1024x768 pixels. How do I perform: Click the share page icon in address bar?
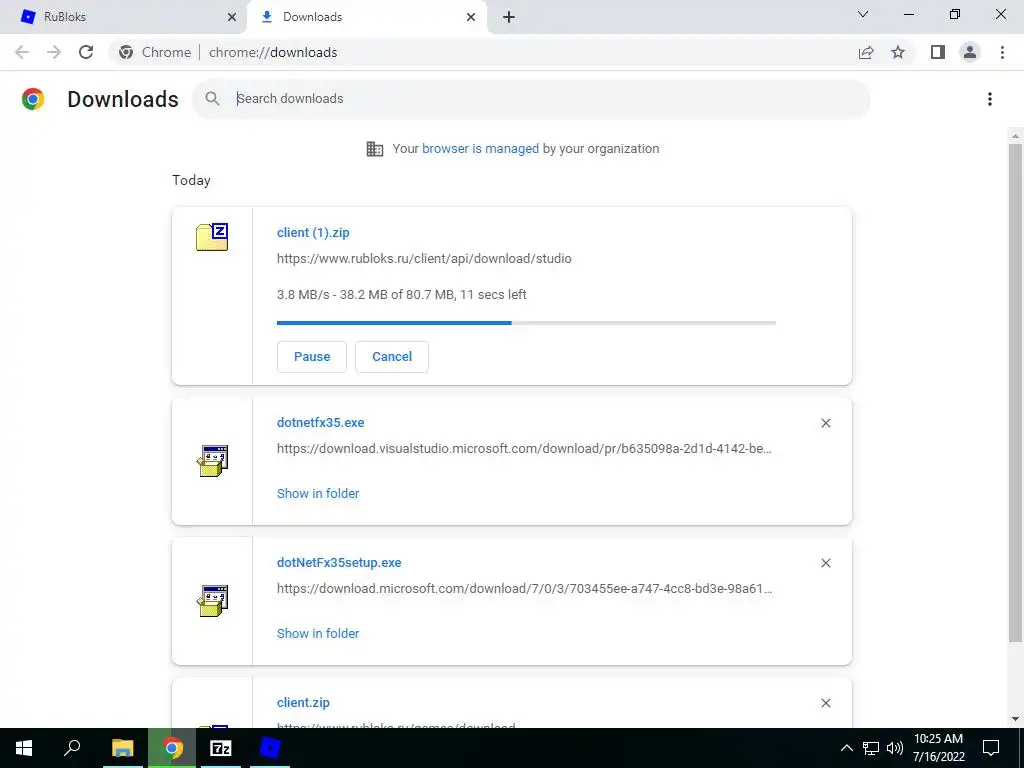click(x=866, y=52)
